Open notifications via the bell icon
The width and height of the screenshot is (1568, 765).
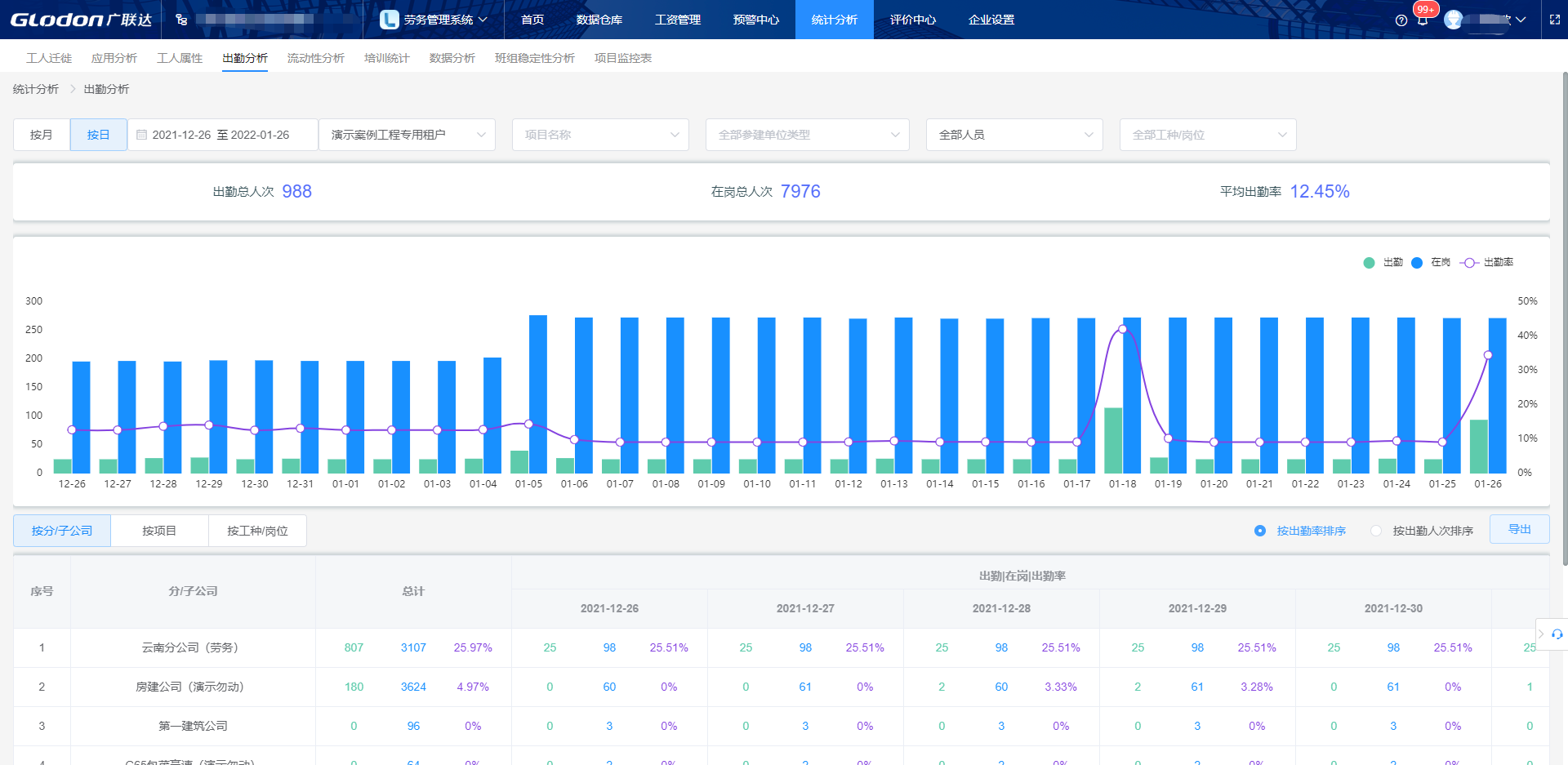(x=1423, y=20)
